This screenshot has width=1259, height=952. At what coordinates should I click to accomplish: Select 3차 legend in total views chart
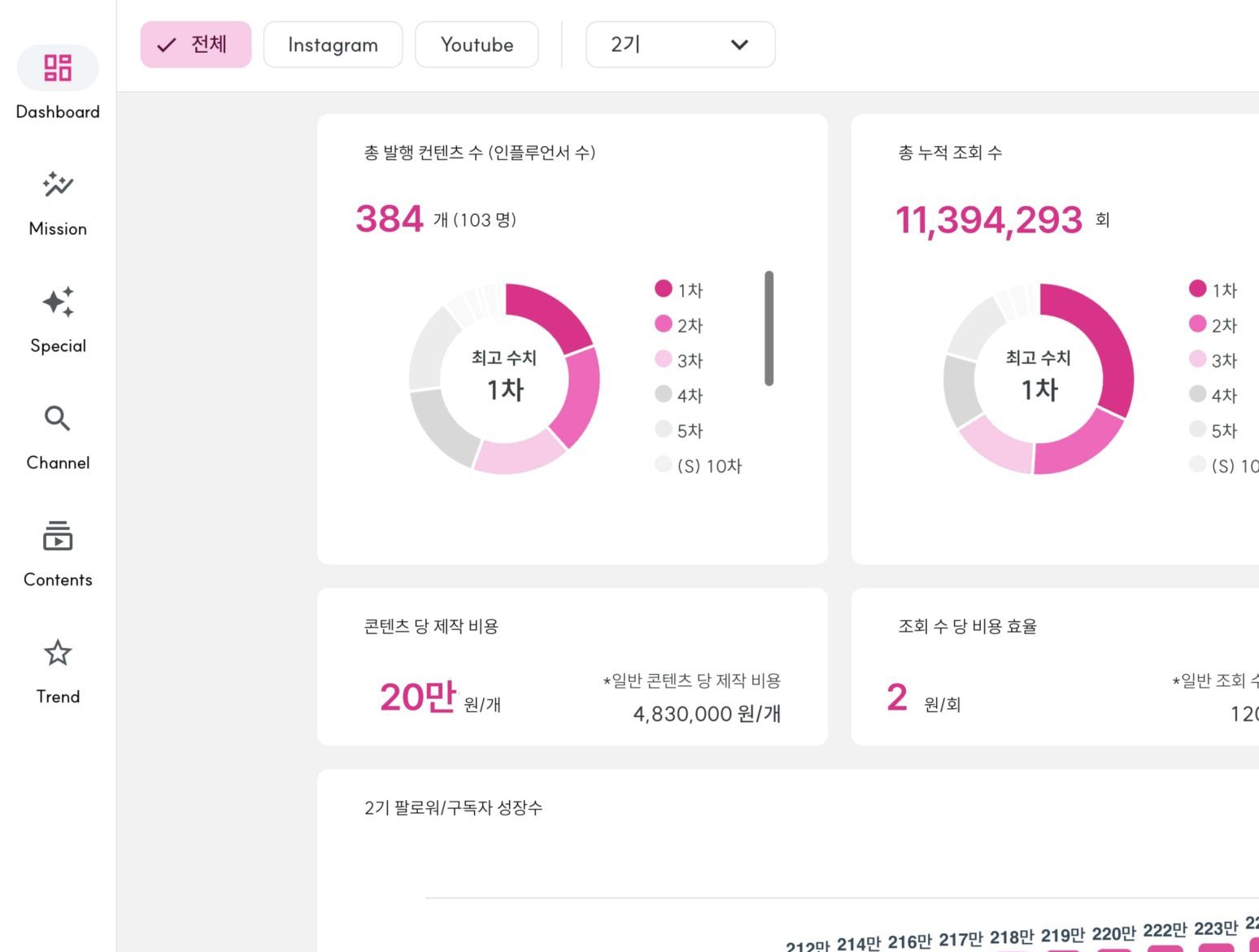tap(1213, 360)
